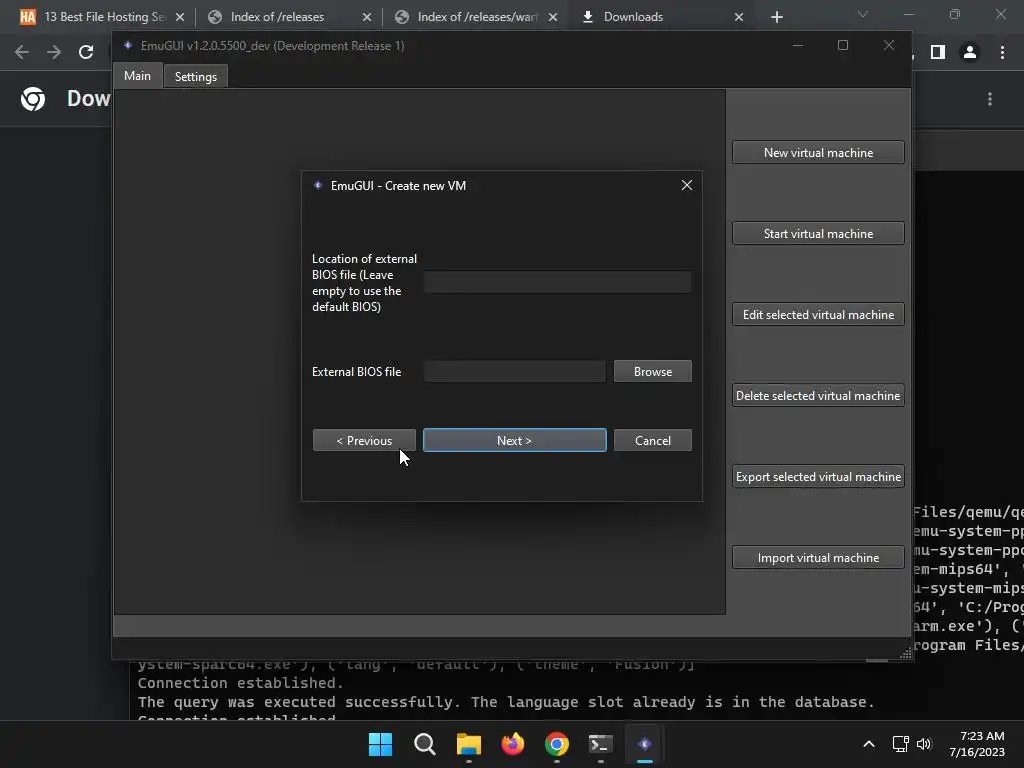Click New virtual machine button

(818, 152)
